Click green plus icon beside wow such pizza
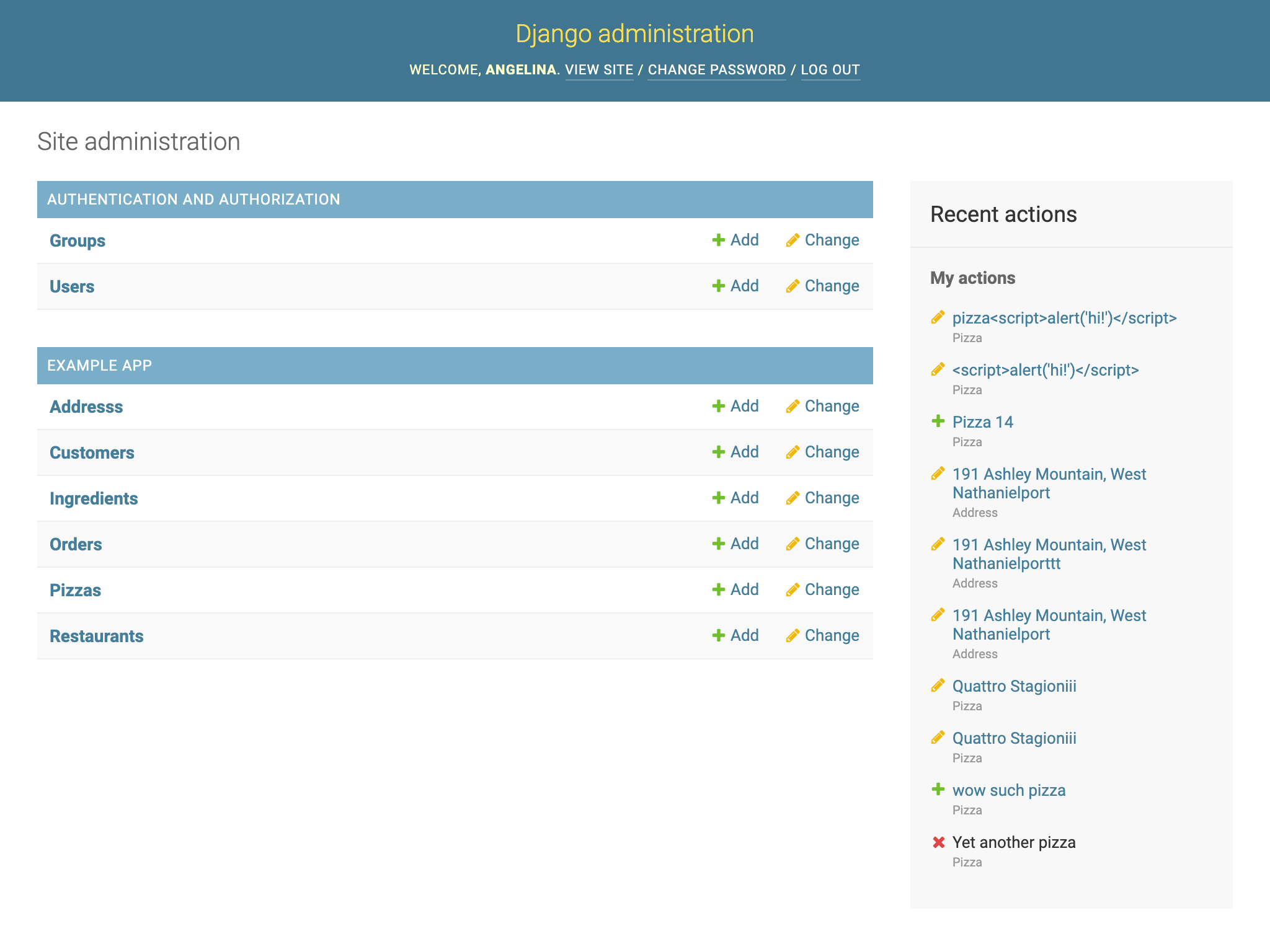The width and height of the screenshot is (1270, 952). pos(938,790)
